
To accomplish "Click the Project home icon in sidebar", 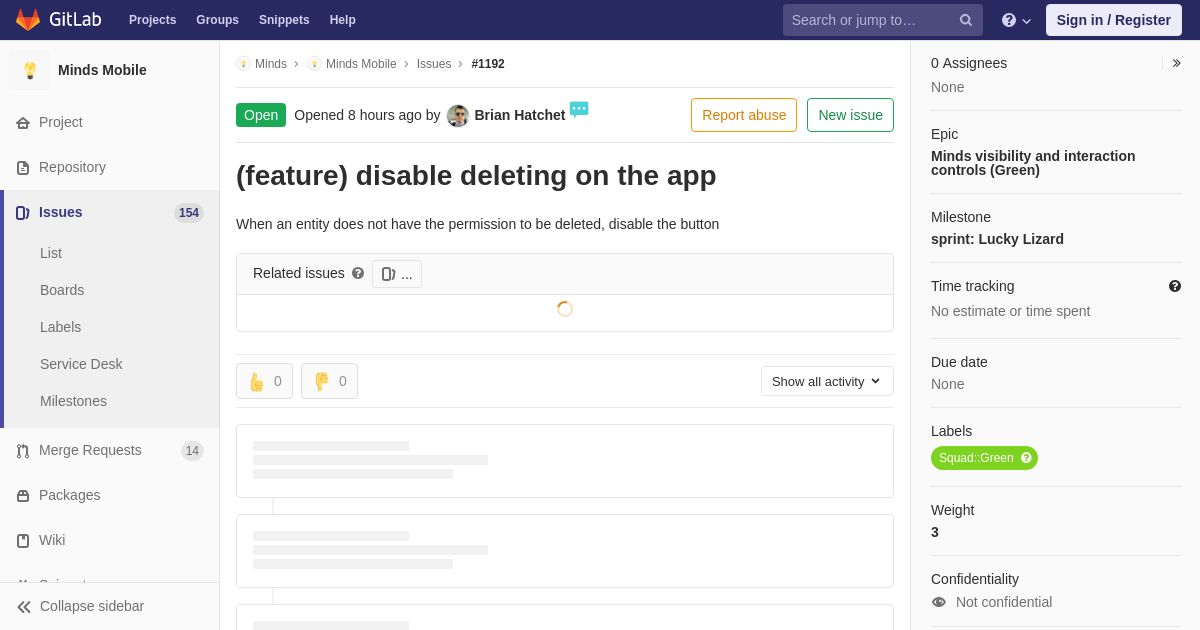I will [23, 123].
